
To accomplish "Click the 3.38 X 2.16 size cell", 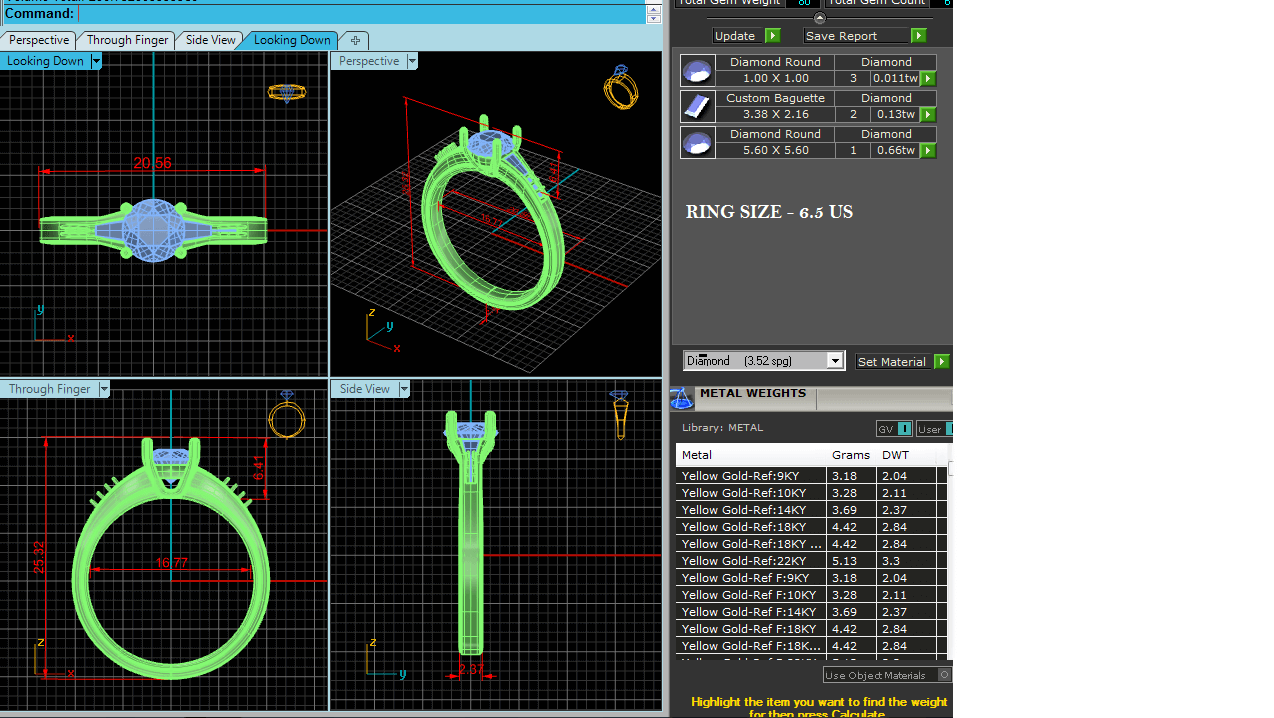I will click(775, 115).
